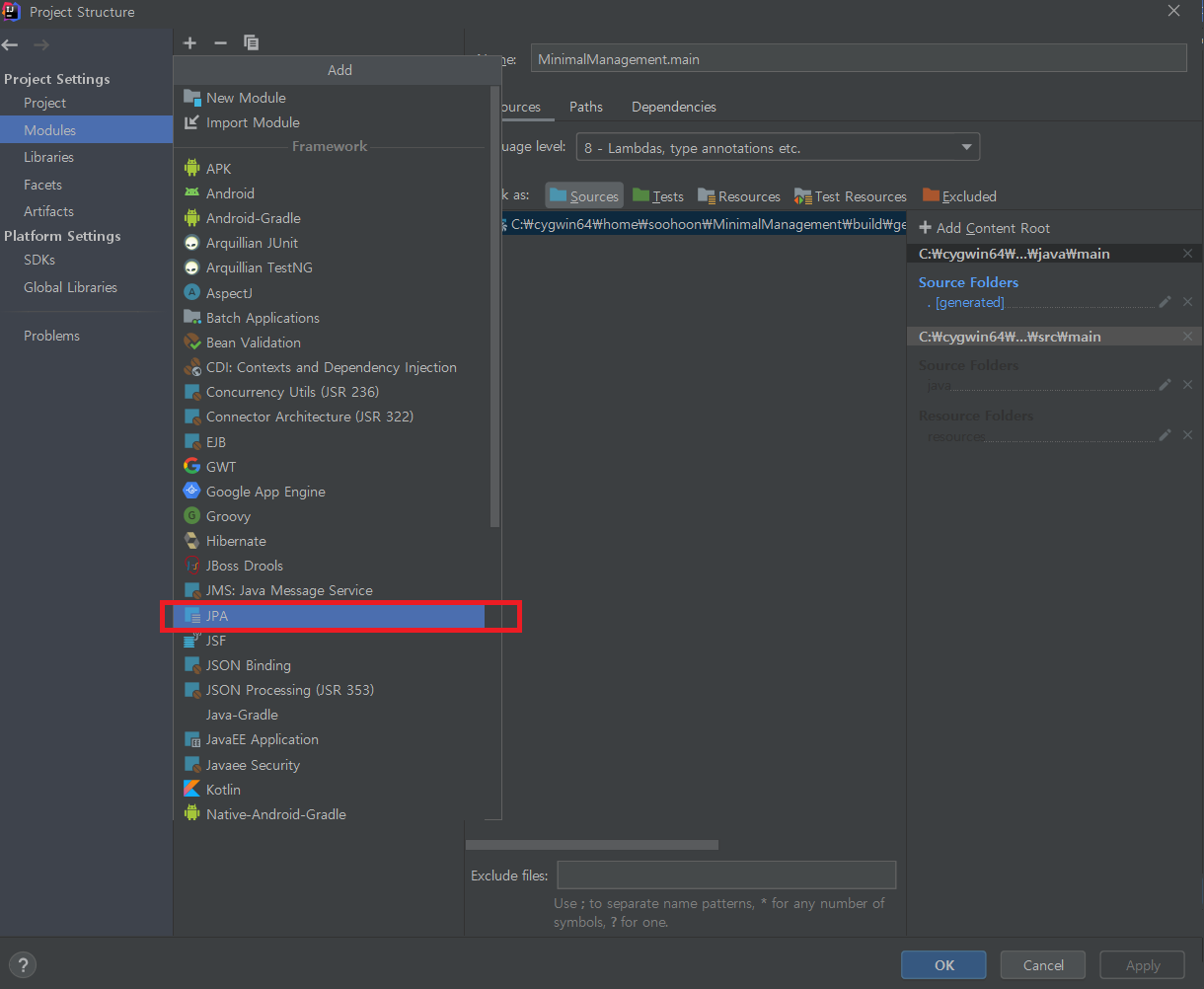Mark as Excluded folder
This screenshot has width=1204, height=989.
click(959, 195)
